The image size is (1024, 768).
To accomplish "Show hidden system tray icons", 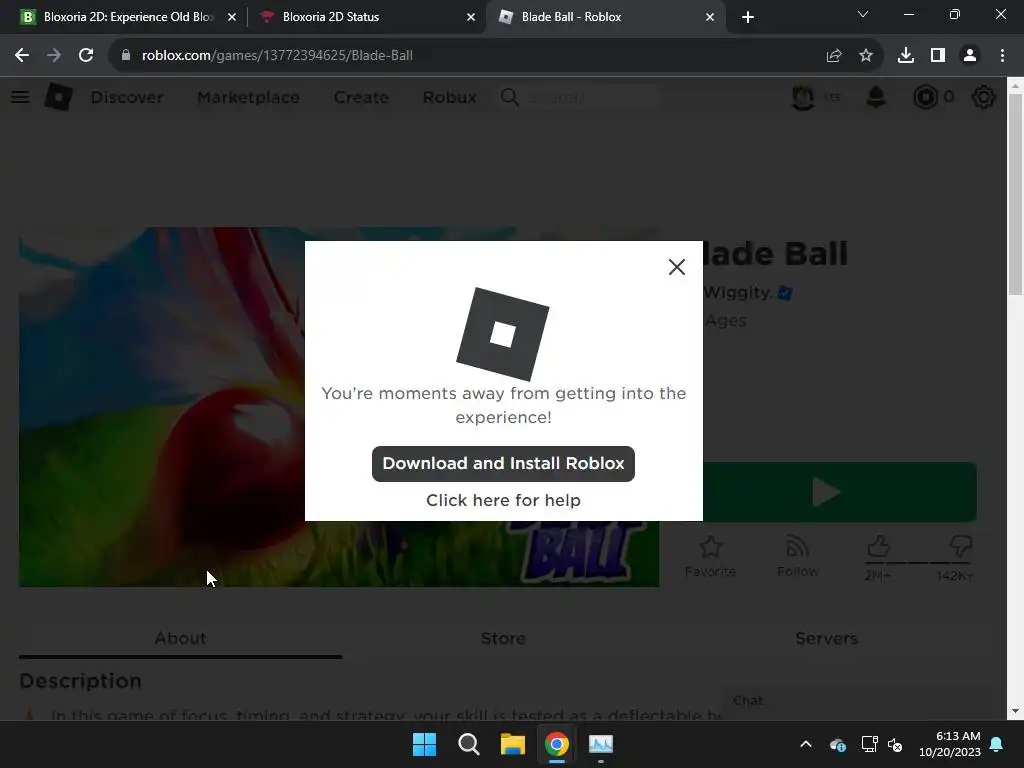I will click(x=806, y=744).
